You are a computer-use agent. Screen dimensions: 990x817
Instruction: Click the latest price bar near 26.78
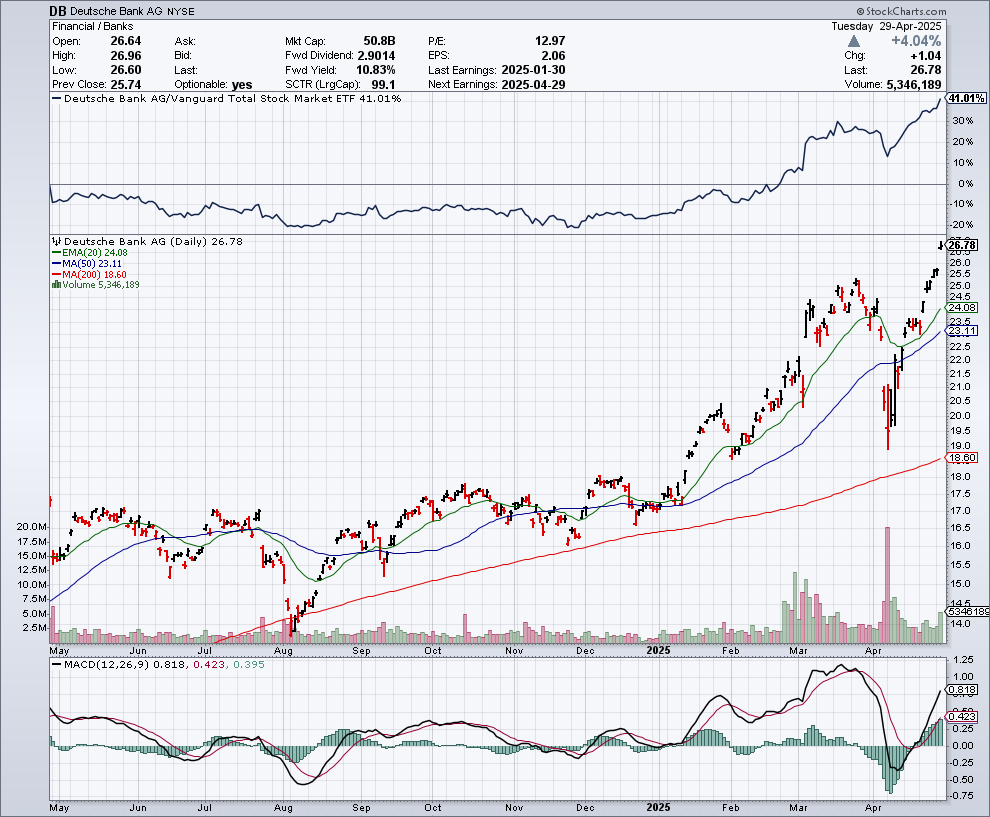coord(941,245)
